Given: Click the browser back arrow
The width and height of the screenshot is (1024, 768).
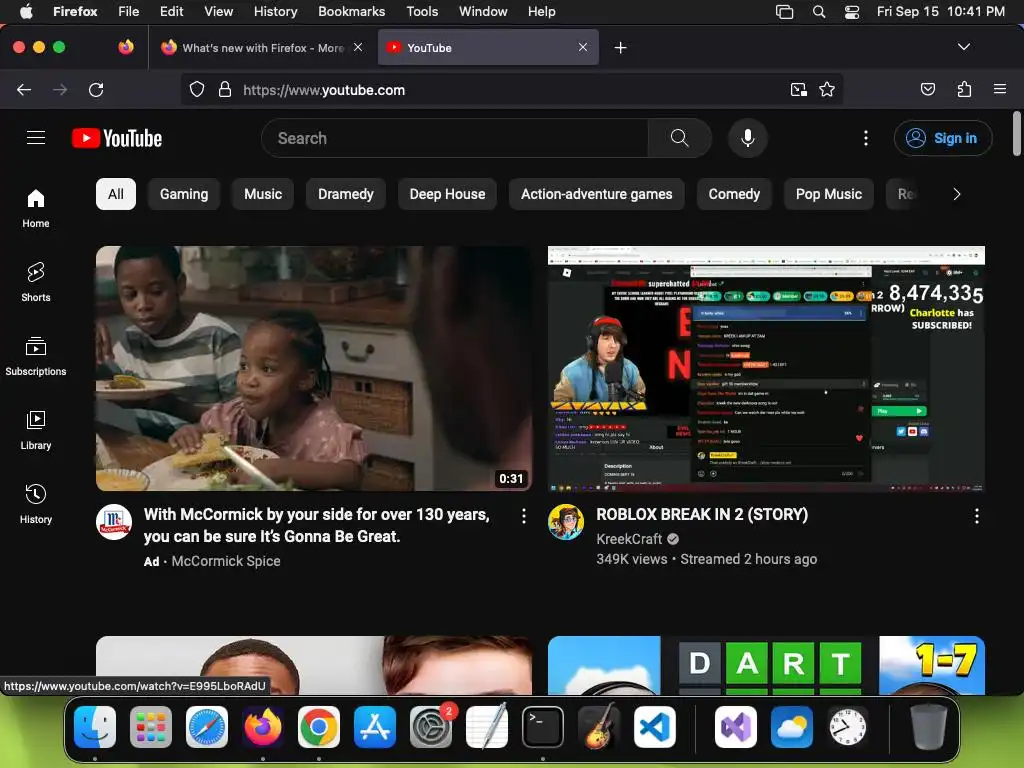Looking at the screenshot, I should [24, 89].
